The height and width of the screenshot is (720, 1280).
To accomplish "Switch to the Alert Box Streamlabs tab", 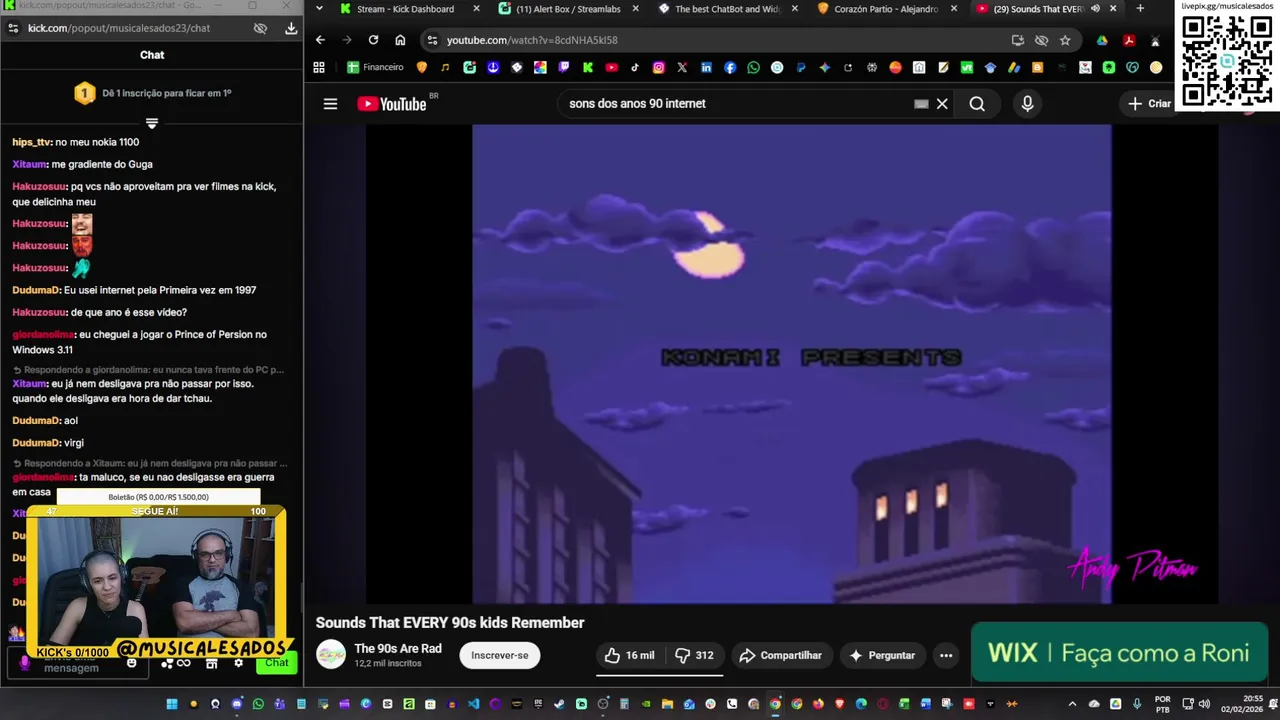I will [x=568, y=9].
